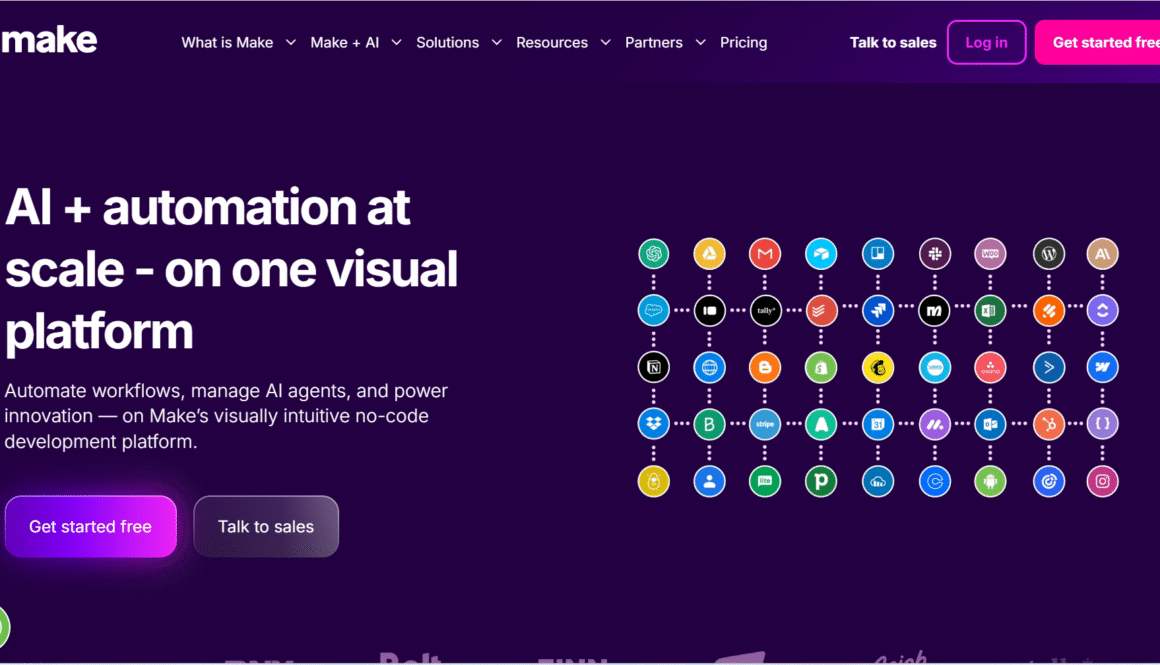Click the Stripe integration icon
The image size is (1160, 665).
click(x=765, y=425)
